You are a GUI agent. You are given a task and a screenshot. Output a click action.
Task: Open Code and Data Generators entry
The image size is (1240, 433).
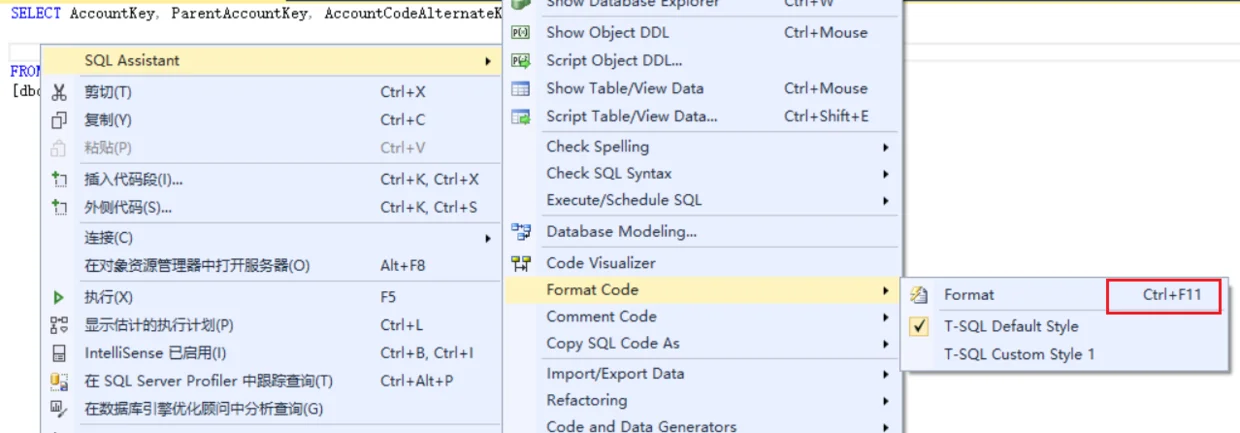pos(703,426)
